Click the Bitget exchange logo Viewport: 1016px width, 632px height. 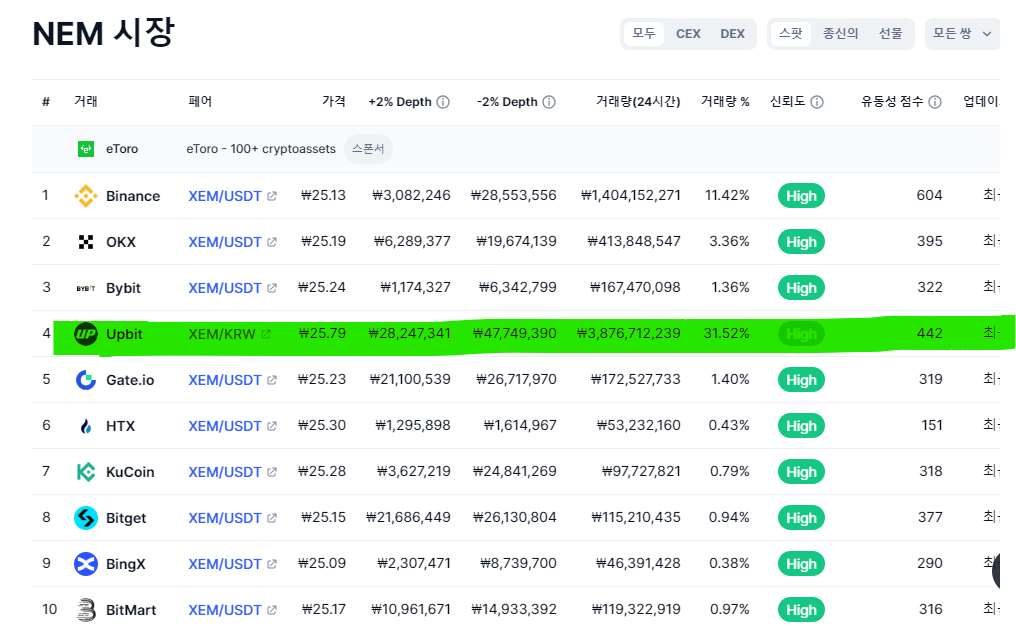coord(86,518)
